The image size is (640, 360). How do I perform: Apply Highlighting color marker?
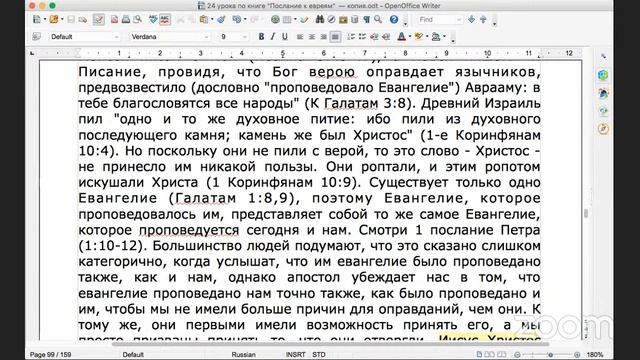(x=418, y=37)
